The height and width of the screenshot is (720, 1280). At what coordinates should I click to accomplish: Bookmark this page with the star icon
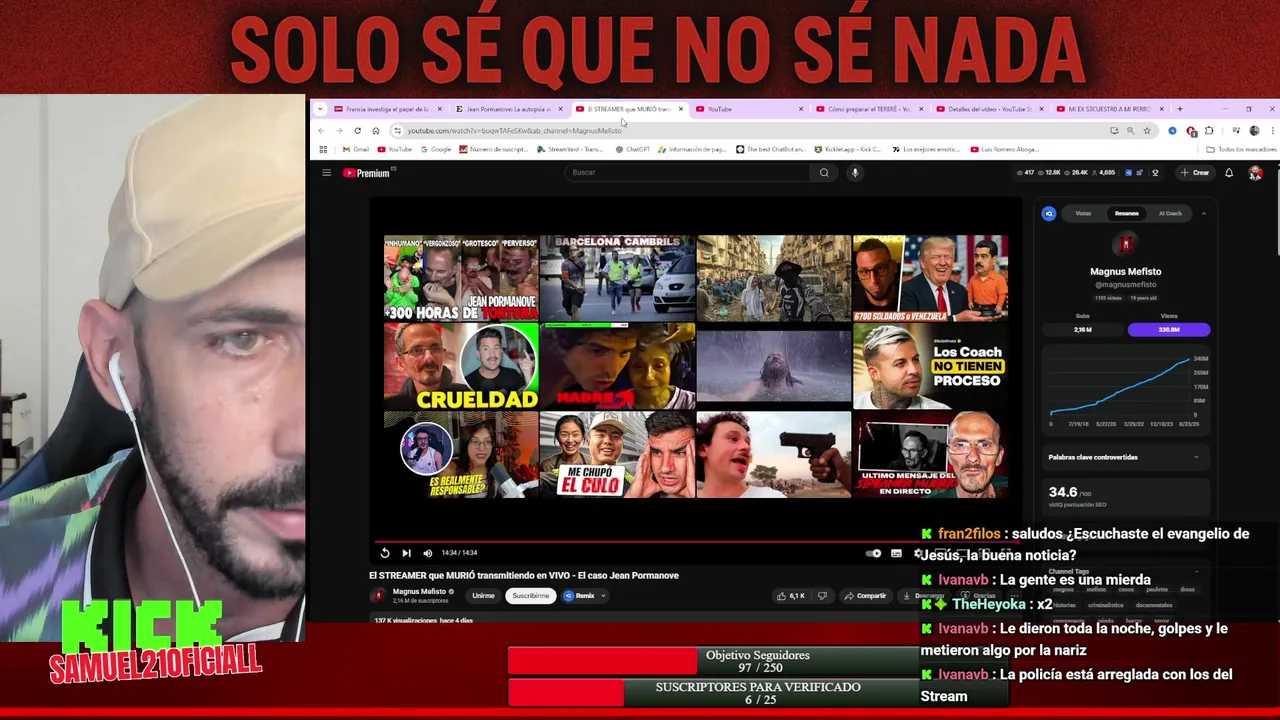1147,131
